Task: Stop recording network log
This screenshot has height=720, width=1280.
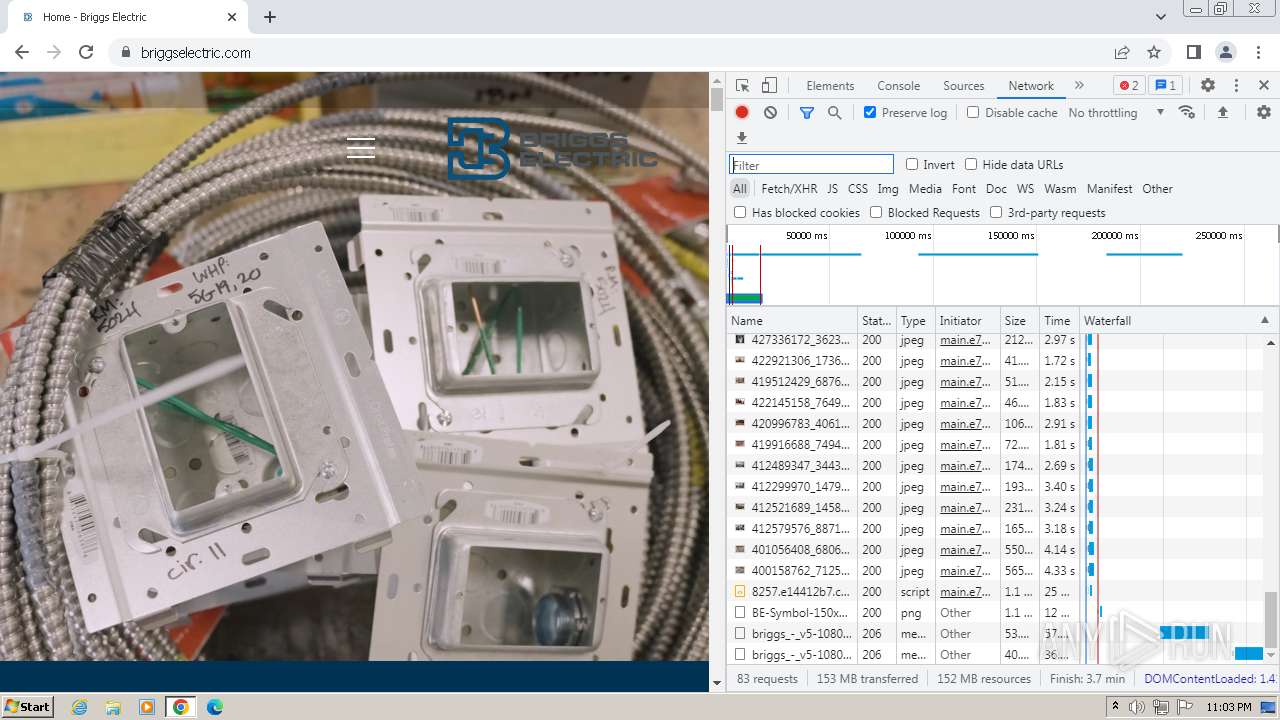Action: [x=742, y=113]
